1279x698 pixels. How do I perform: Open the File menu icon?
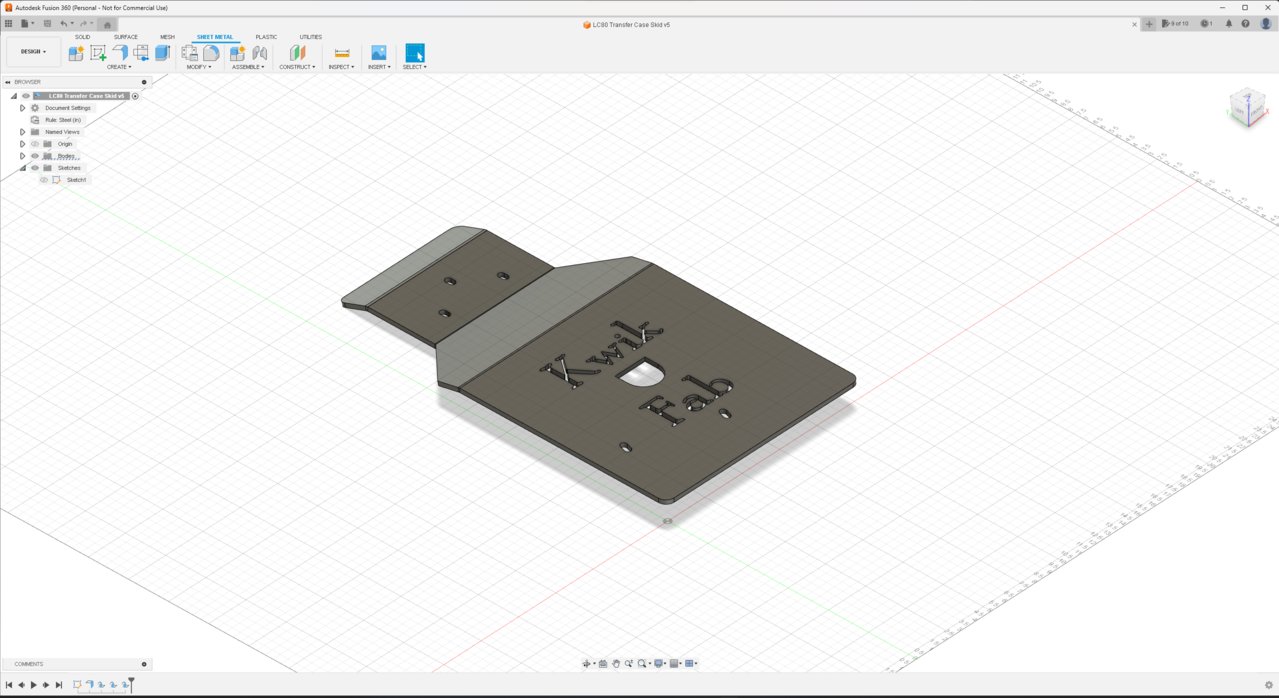[25, 24]
